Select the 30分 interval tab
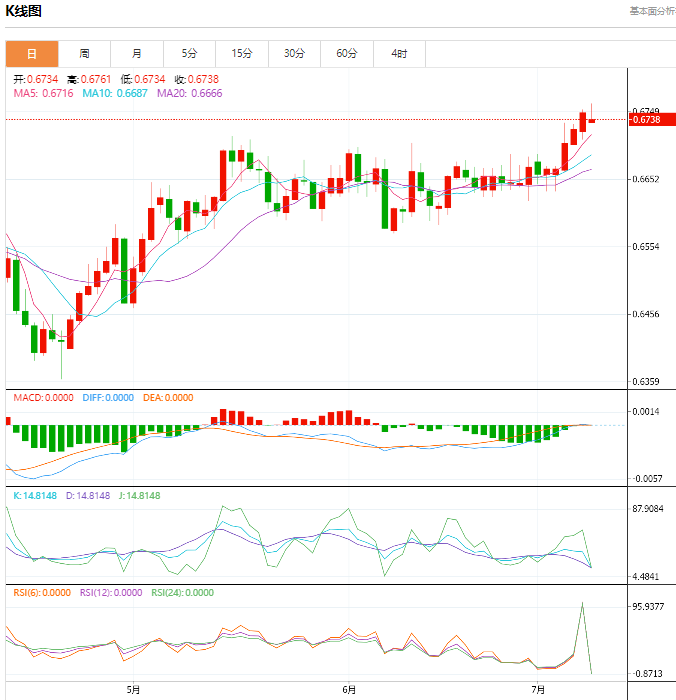This screenshot has width=676, height=700. [294, 54]
